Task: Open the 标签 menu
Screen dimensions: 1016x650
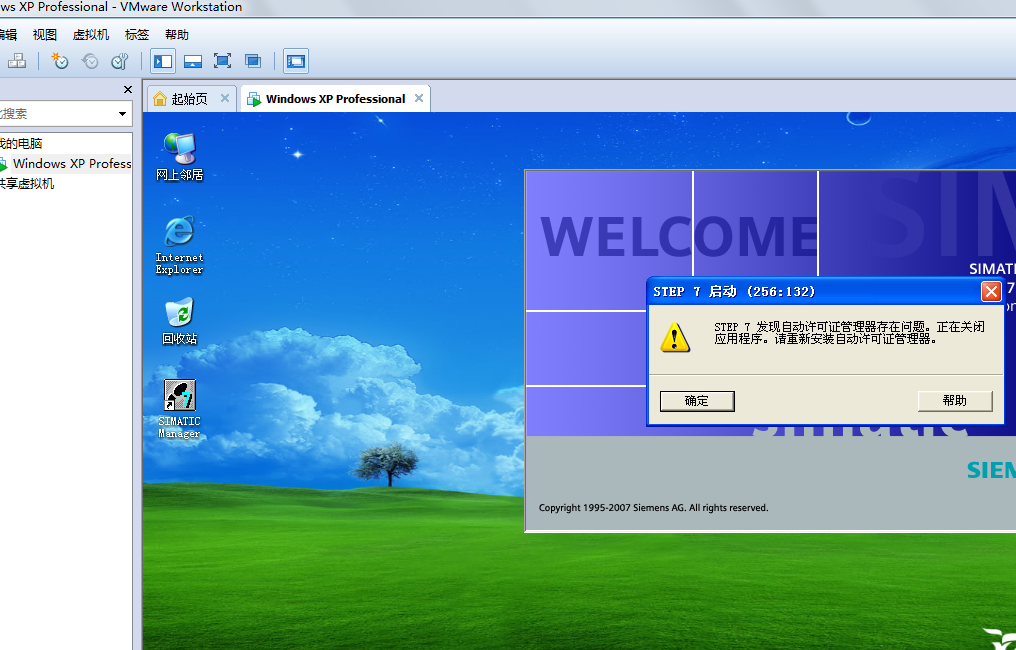Action: tap(137, 34)
